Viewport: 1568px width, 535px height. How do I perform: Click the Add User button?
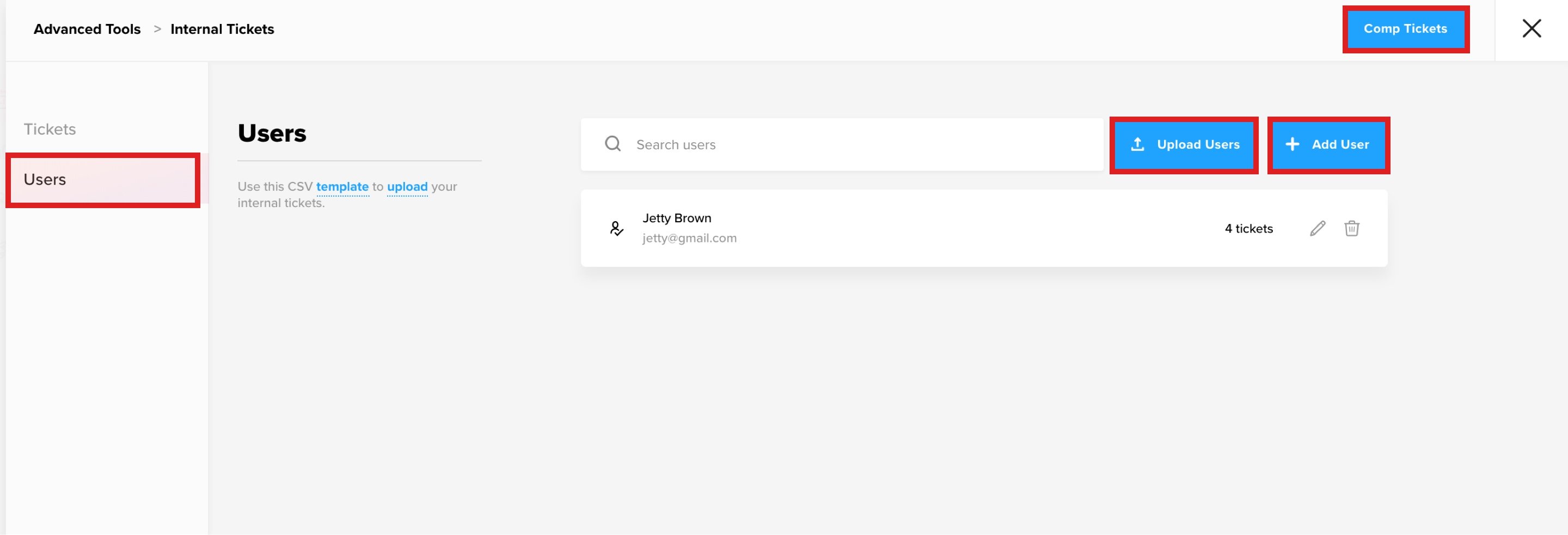(1328, 145)
